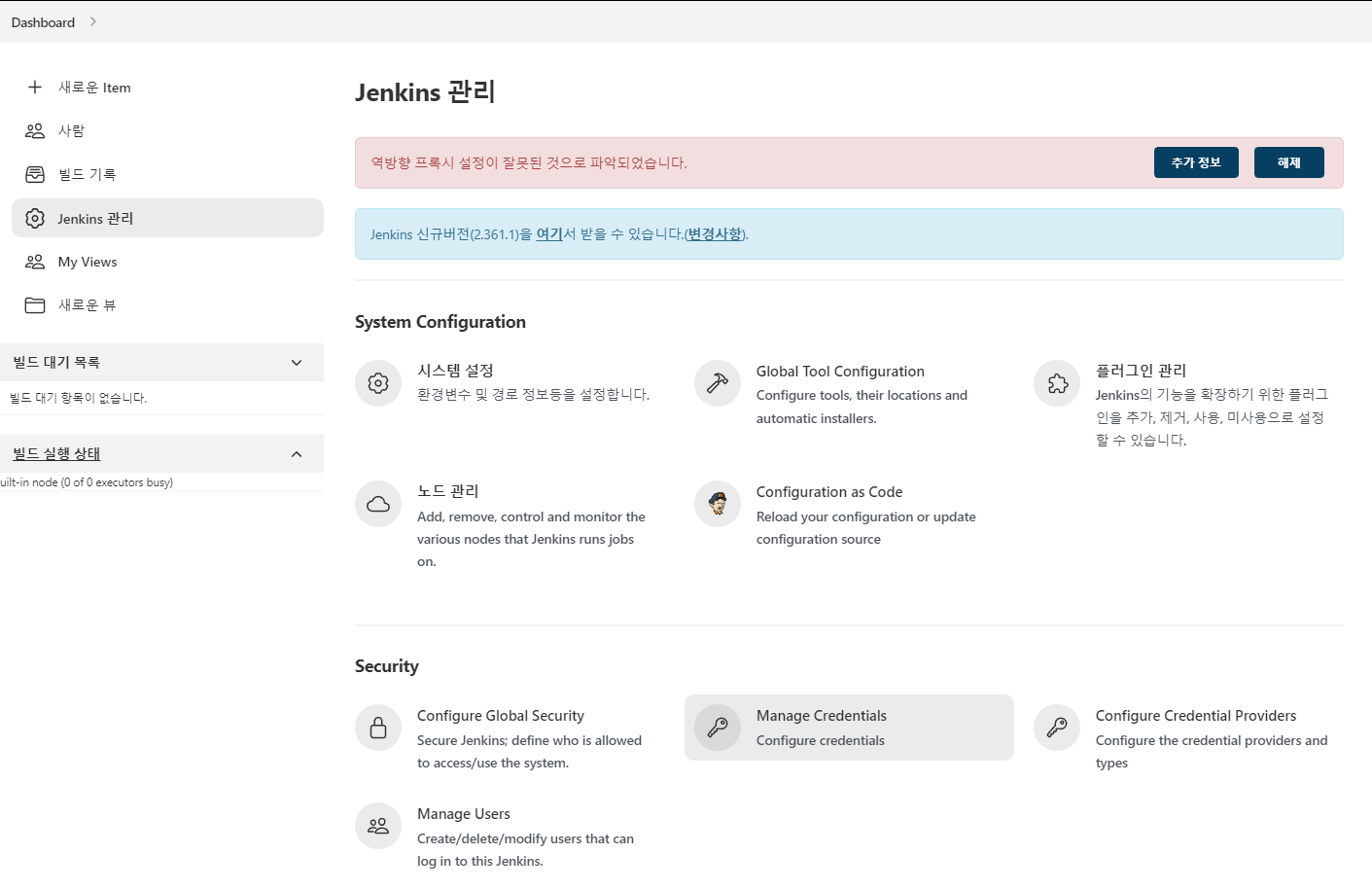This screenshot has height=890, width=1372.
Task: Select Jenkins 관리 in the sidebar
Action: coord(167,218)
